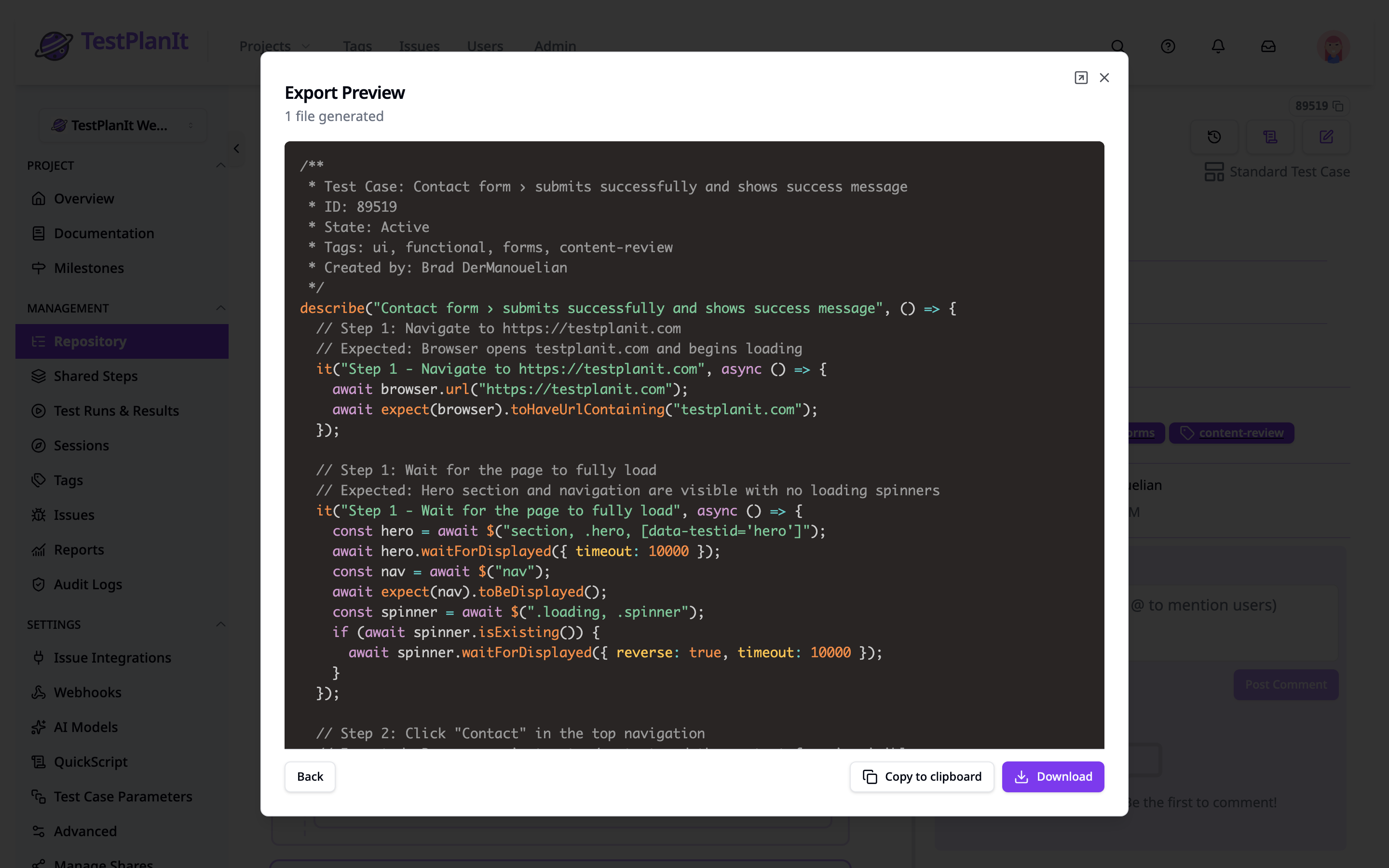The width and height of the screenshot is (1389, 868).
Task: Copy test case ID 89519
Action: 1338,106
